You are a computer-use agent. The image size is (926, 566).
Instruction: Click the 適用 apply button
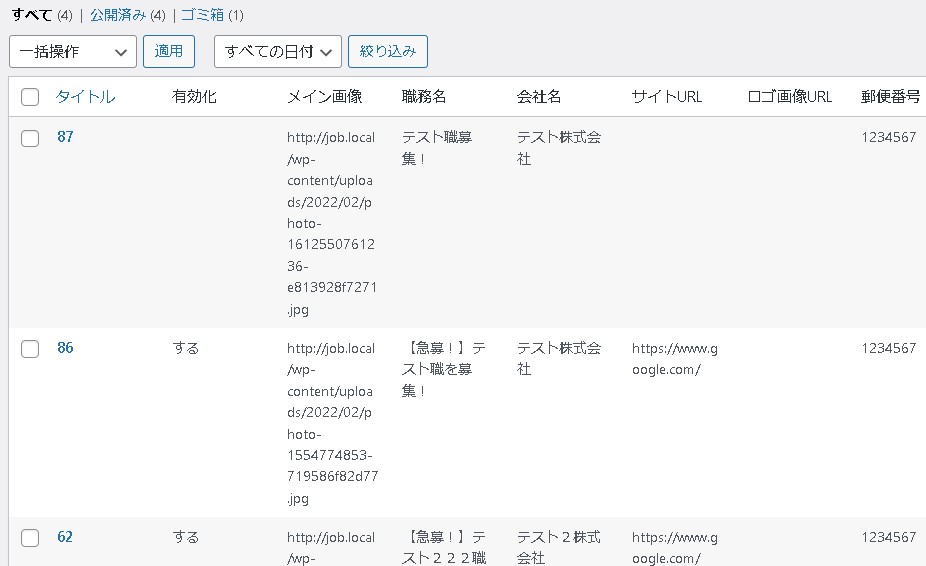[x=169, y=51]
